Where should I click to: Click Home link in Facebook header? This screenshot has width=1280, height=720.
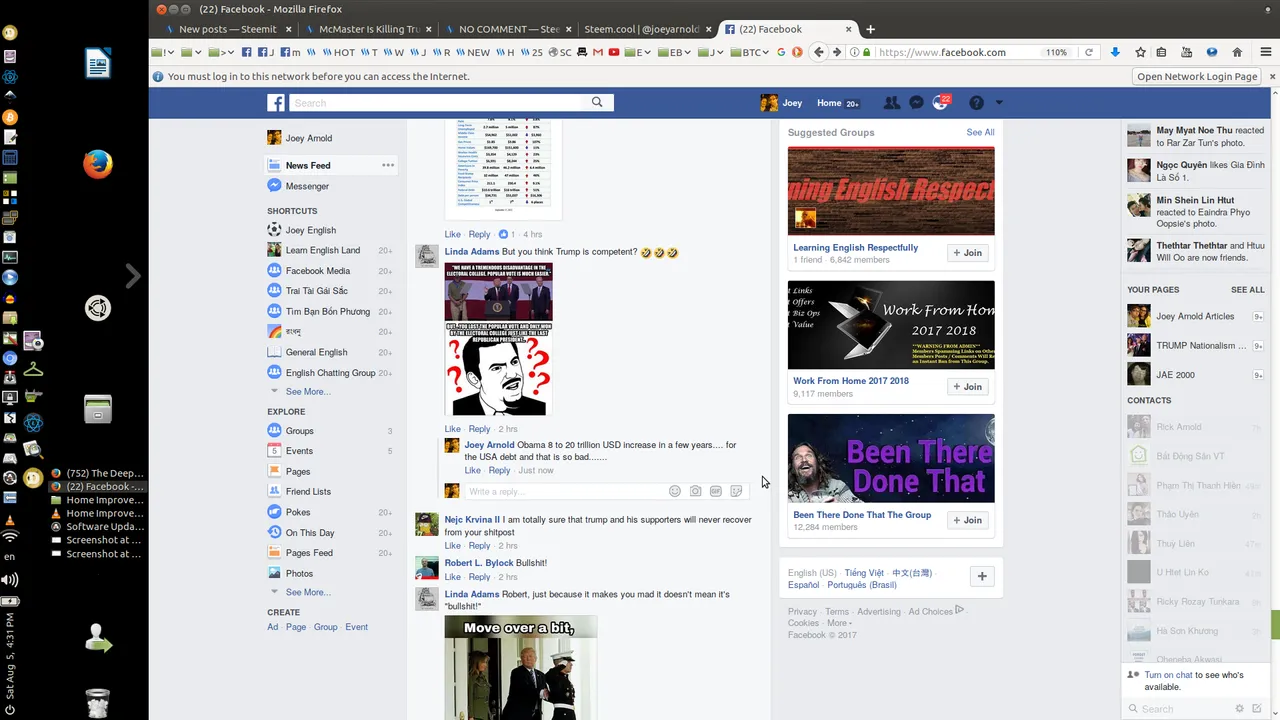829,102
